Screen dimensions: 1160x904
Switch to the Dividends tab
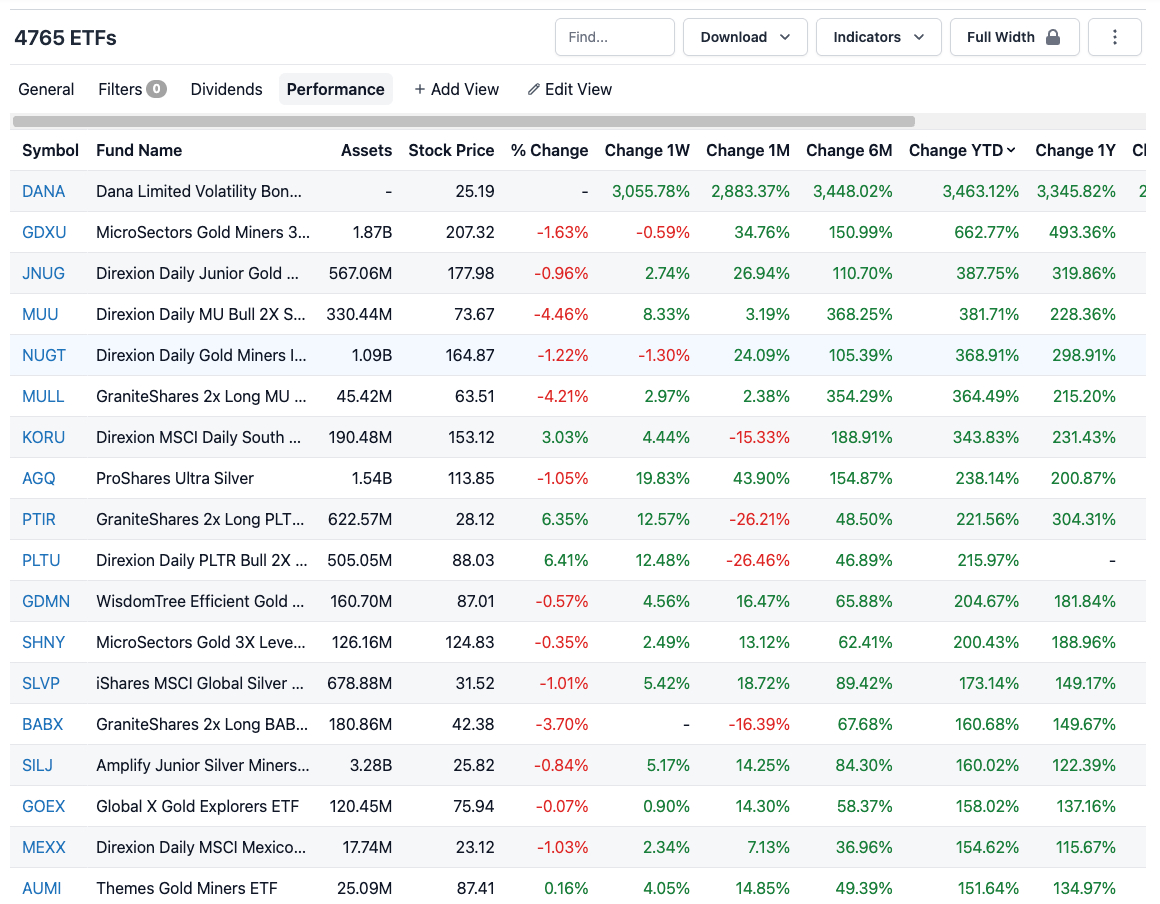tap(226, 89)
